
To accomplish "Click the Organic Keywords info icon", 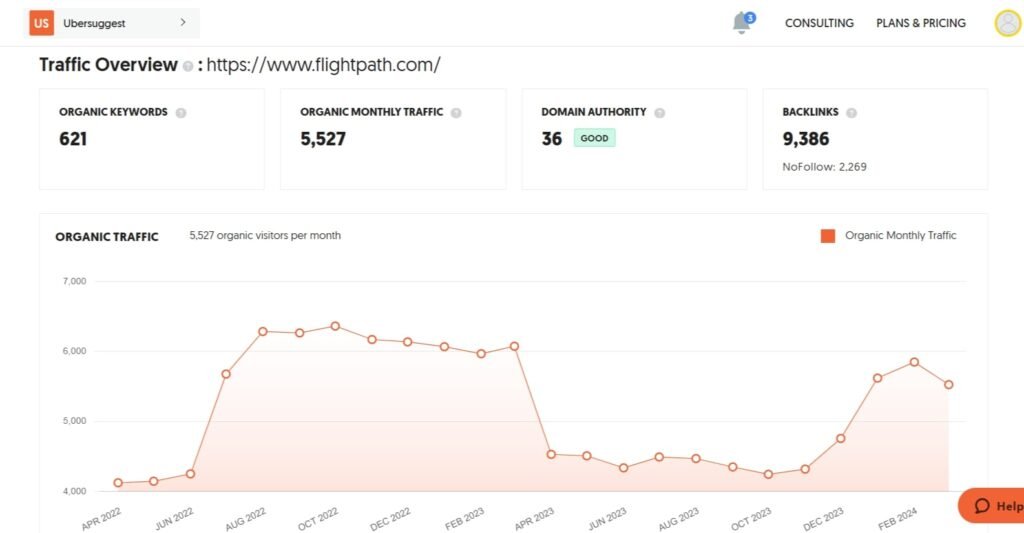I will point(181,112).
